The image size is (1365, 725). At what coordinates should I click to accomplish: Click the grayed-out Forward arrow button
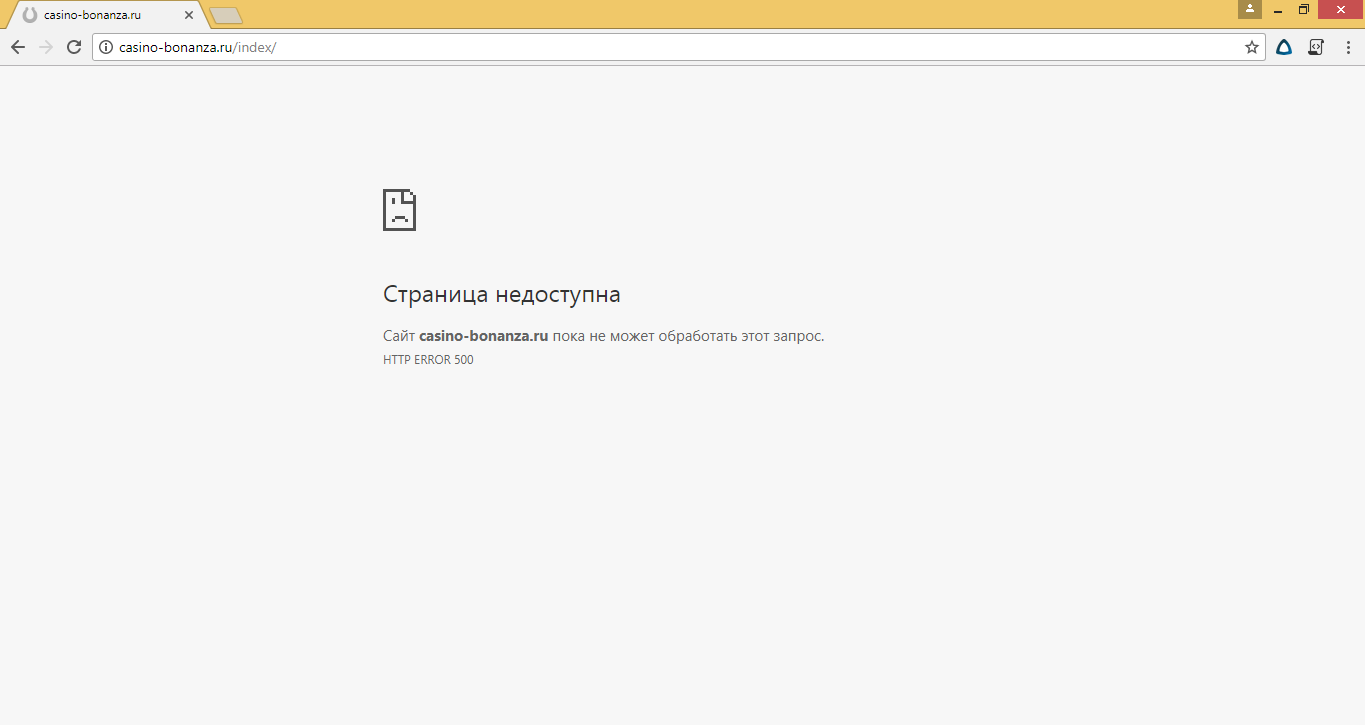click(46, 47)
